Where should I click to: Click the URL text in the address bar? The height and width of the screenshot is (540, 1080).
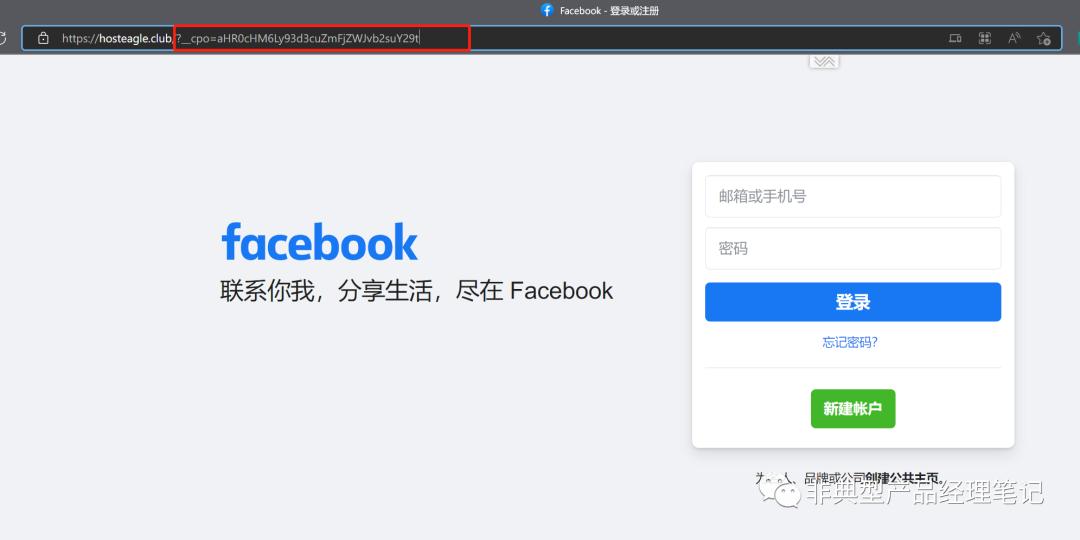point(240,39)
